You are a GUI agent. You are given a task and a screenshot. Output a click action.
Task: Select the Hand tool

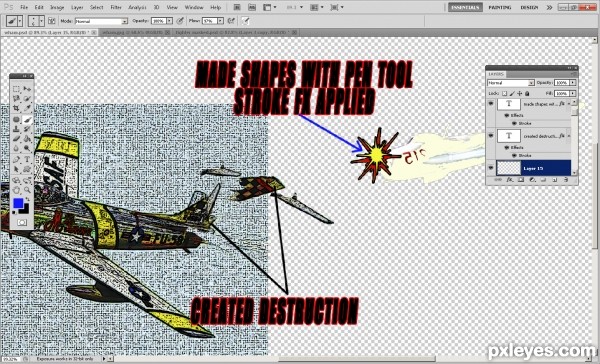click(x=16, y=189)
